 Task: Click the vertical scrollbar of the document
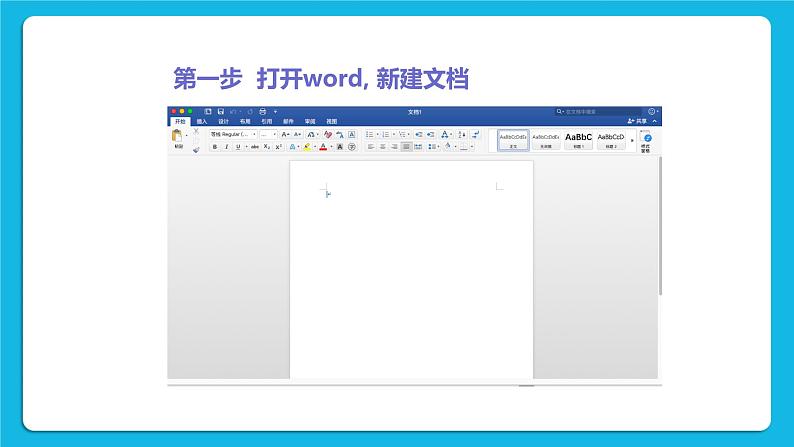point(660,225)
